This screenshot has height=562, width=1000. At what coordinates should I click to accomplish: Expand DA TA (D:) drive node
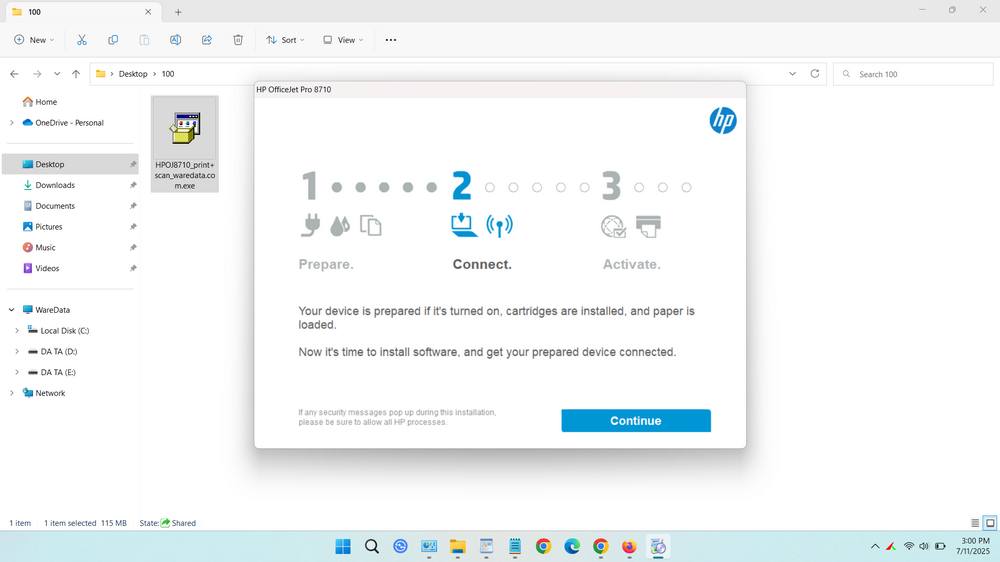(17, 351)
